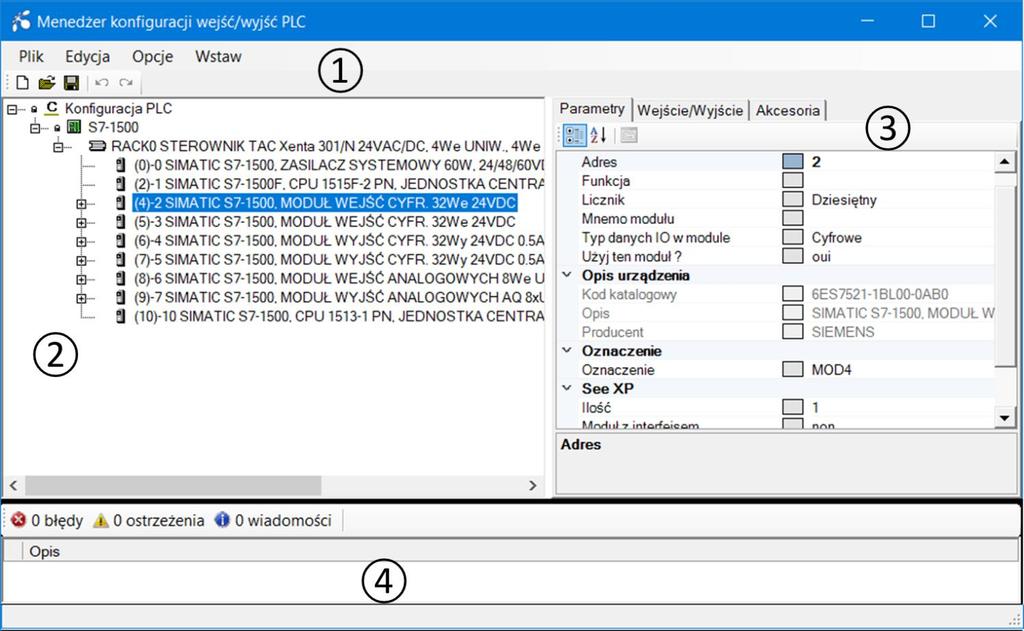The image size is (1024, 631).
Task: Save the configuration with the floppy disk icon
Action: (71, 82)
